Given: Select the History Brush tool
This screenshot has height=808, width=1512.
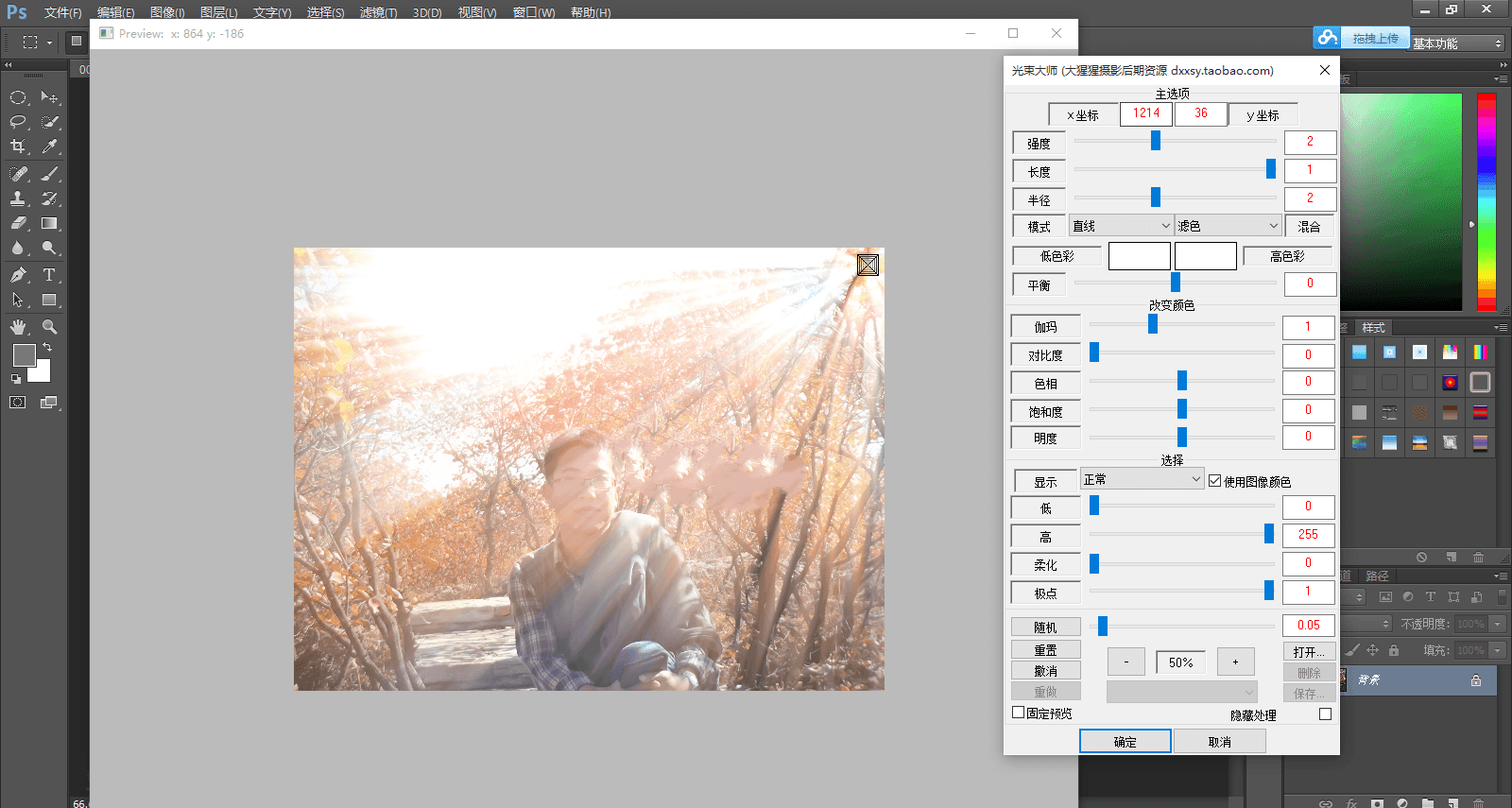Looking at the screenshot, I should click(x=49, y=198).
